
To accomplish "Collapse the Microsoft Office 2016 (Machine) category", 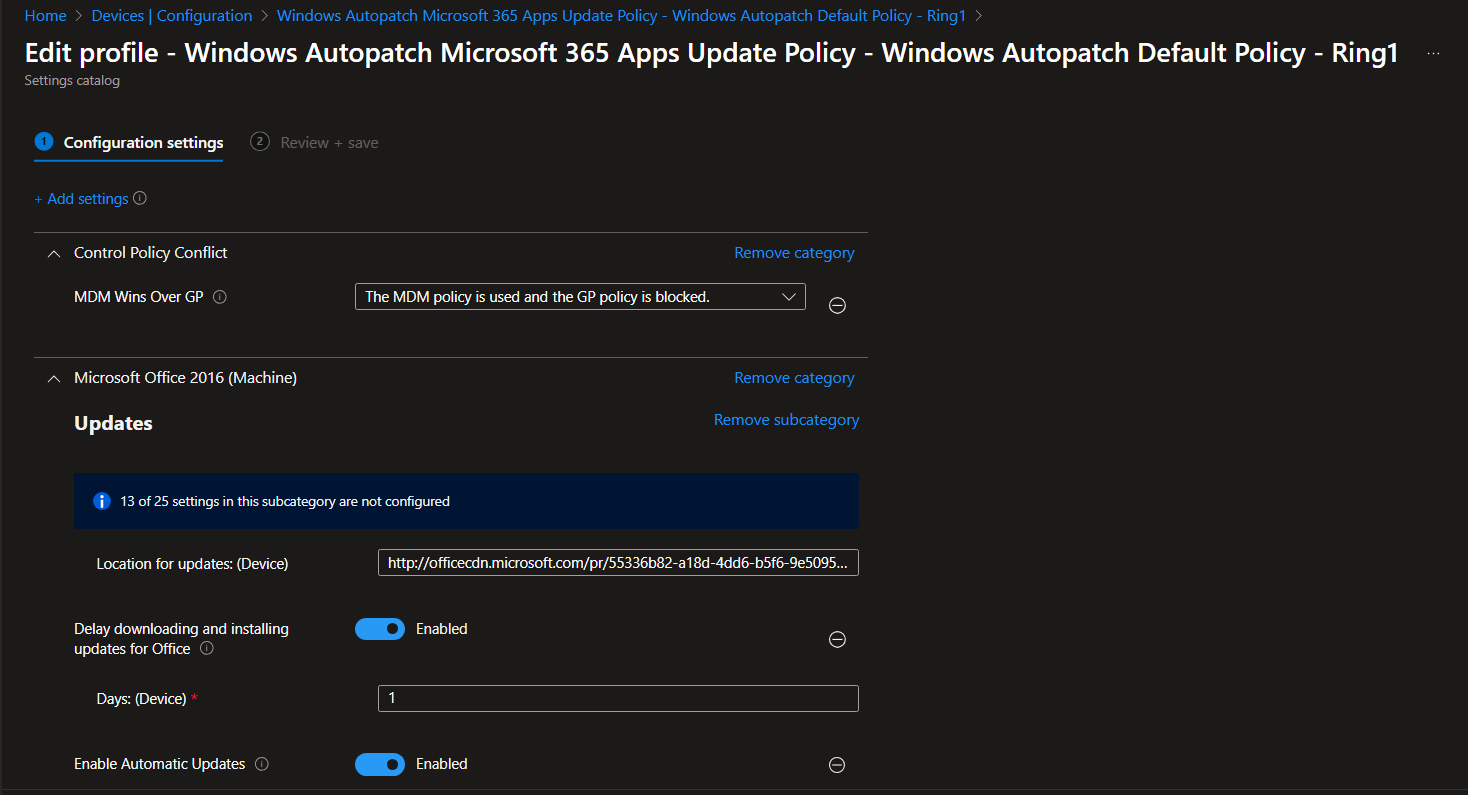I will click(x=53, y=378).
